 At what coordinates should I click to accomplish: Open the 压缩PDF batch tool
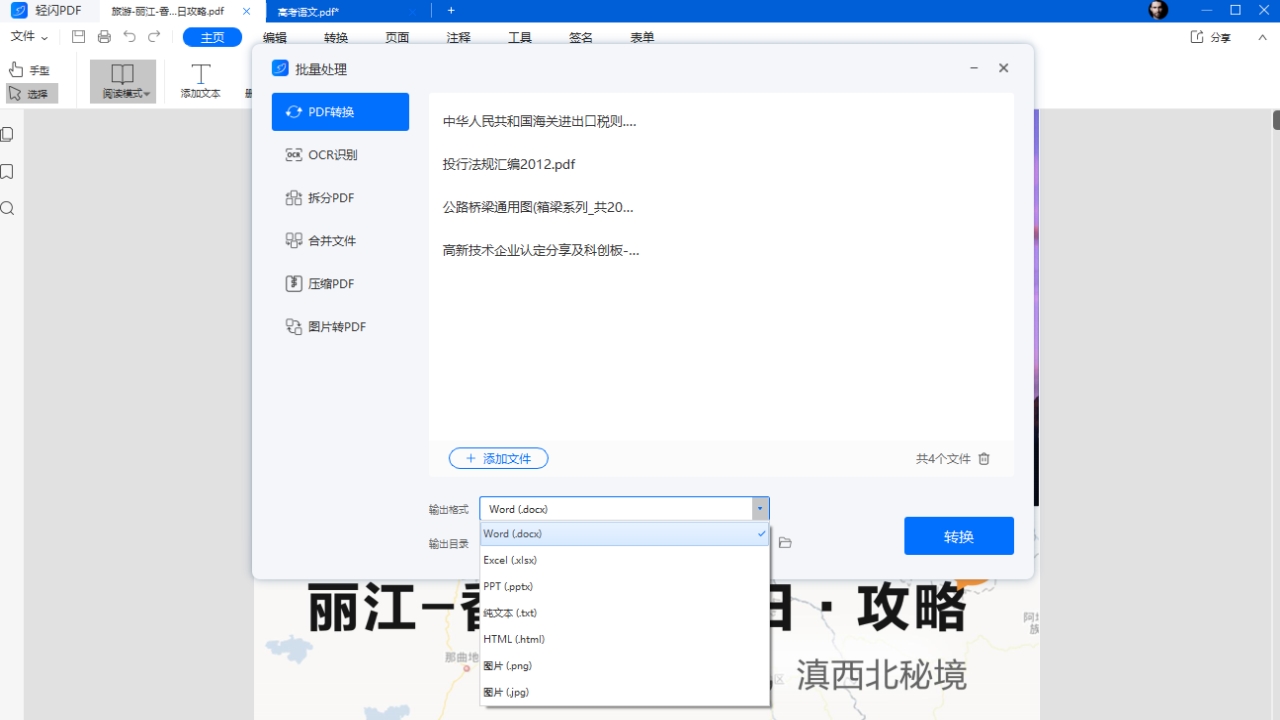click(329, 283)
